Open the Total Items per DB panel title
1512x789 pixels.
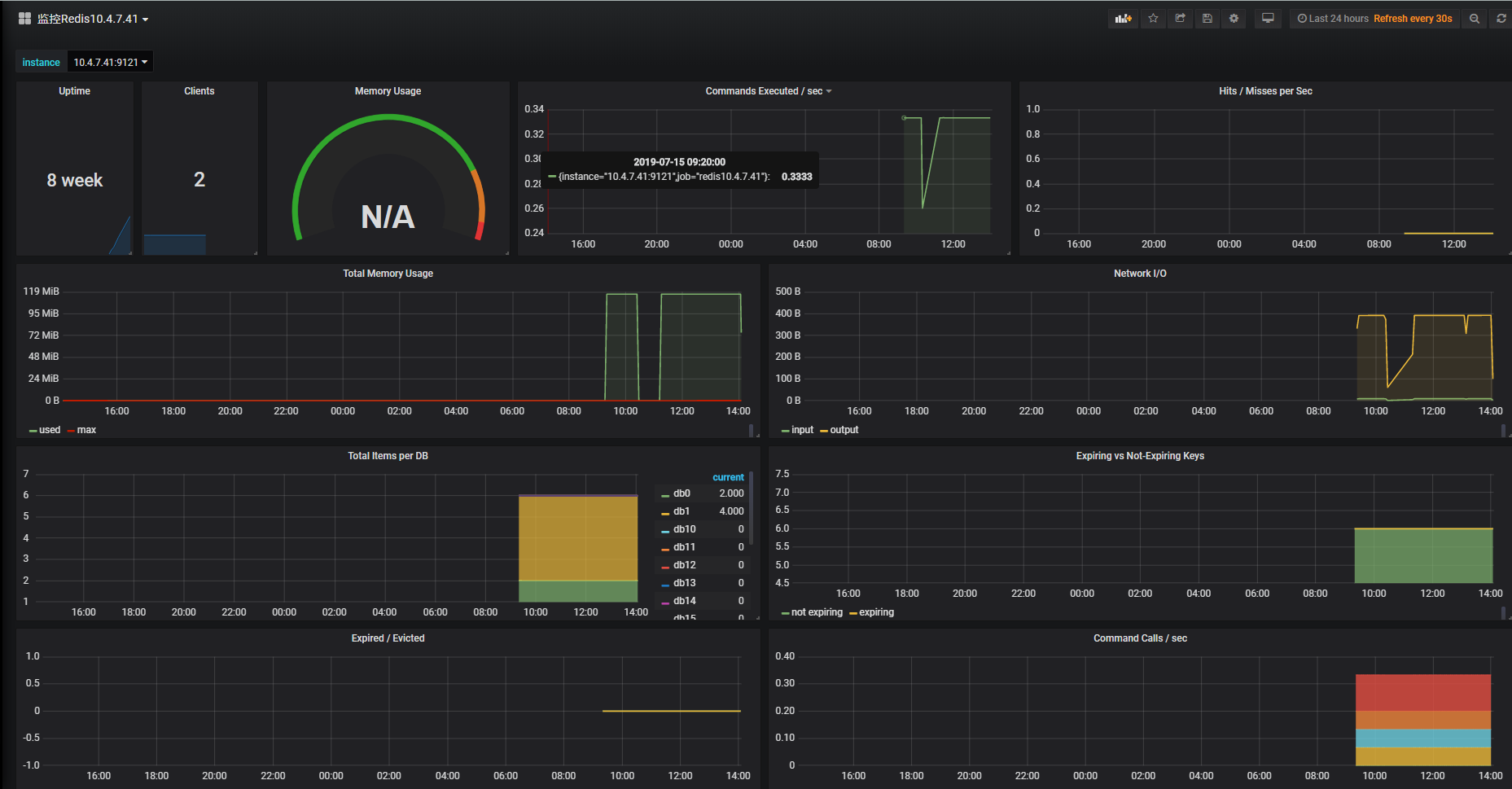click(x=388, y=455)
